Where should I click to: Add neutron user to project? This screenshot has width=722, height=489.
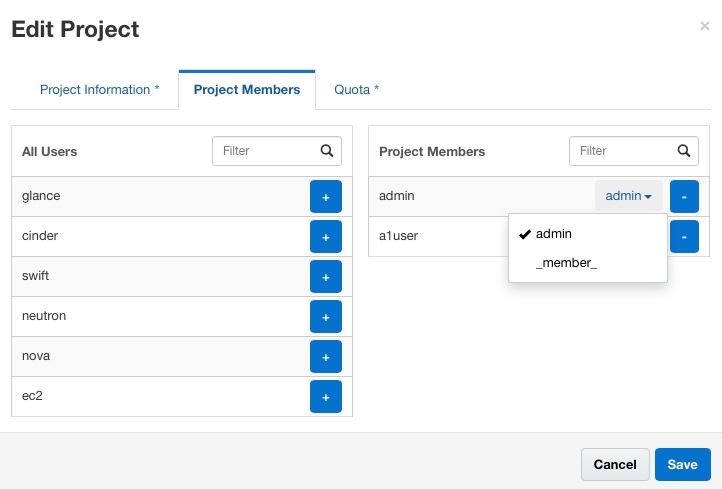pos(326,316)
